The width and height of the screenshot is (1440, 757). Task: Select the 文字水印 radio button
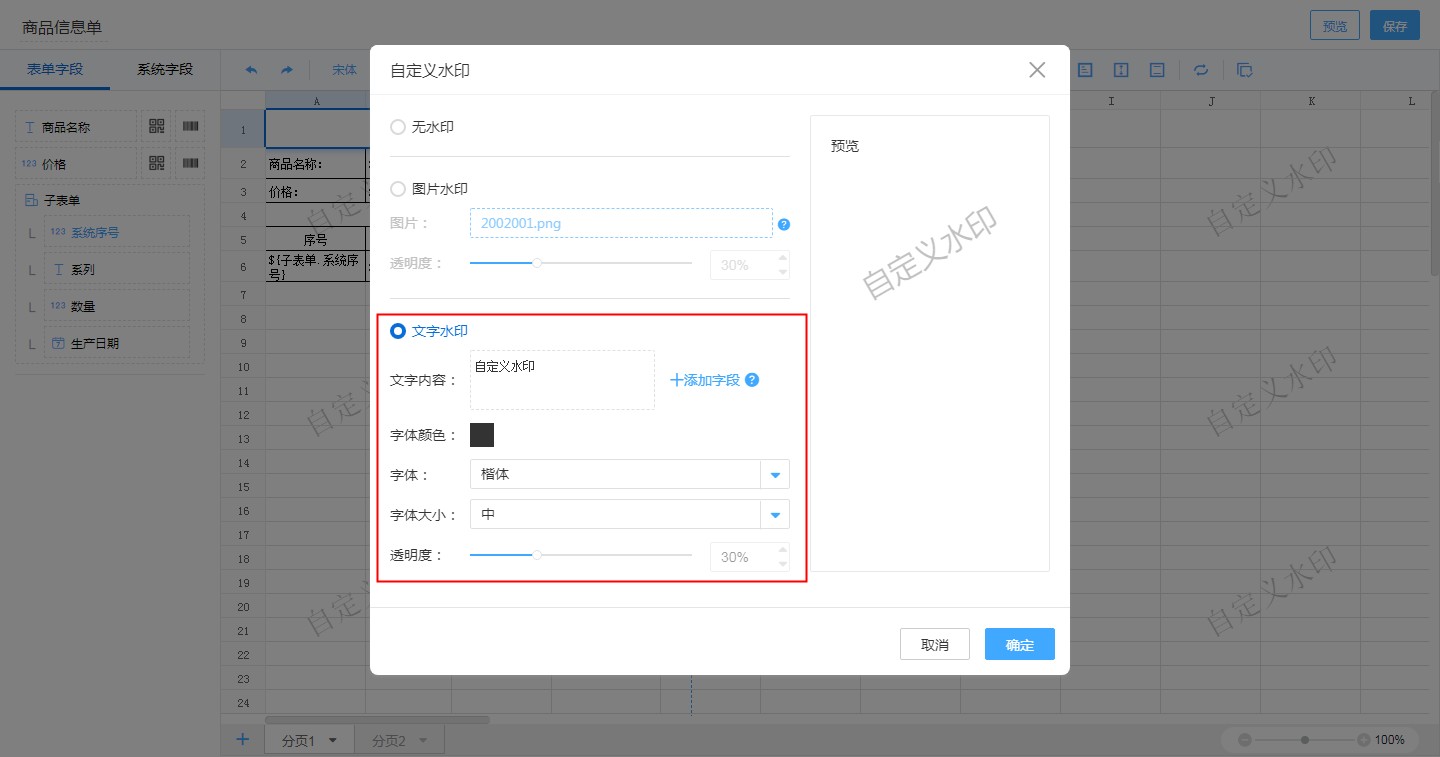click(399, 331)
